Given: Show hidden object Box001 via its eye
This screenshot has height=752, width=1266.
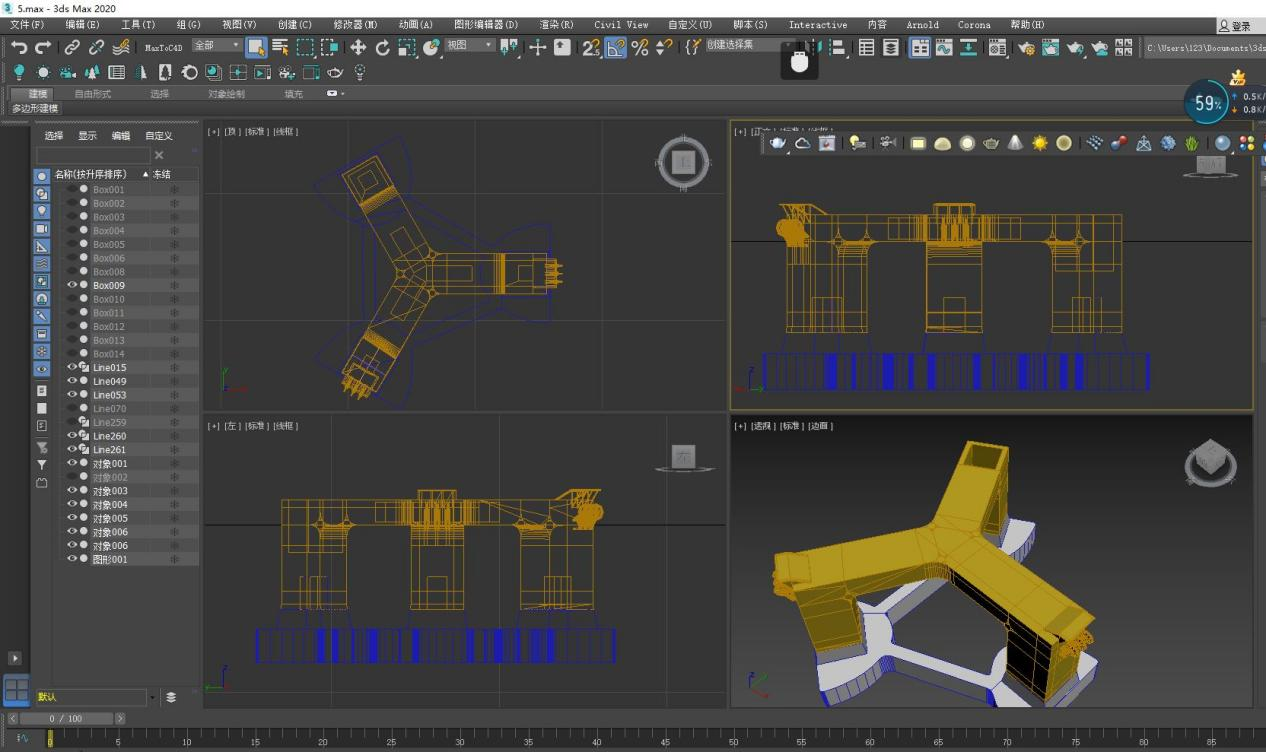Looking at the screenshot, I should tap(72, 189).
